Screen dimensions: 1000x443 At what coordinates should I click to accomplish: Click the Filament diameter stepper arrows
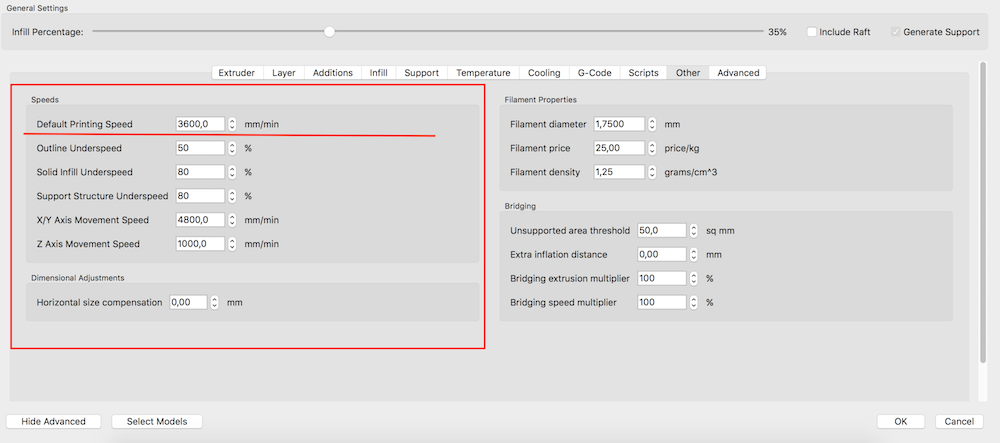(x=652, y=125)
